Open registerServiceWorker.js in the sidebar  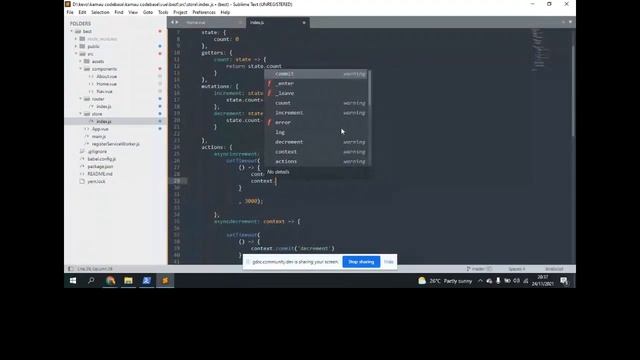click(x=116, y=144)
